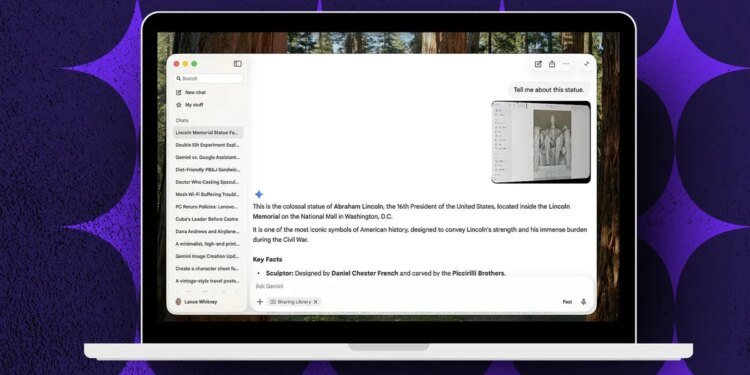The height and width of the screenshot is (375, 750).
Task: Open Cuba's Leader Before Castro chat
Action: click(x=208, y=219)
